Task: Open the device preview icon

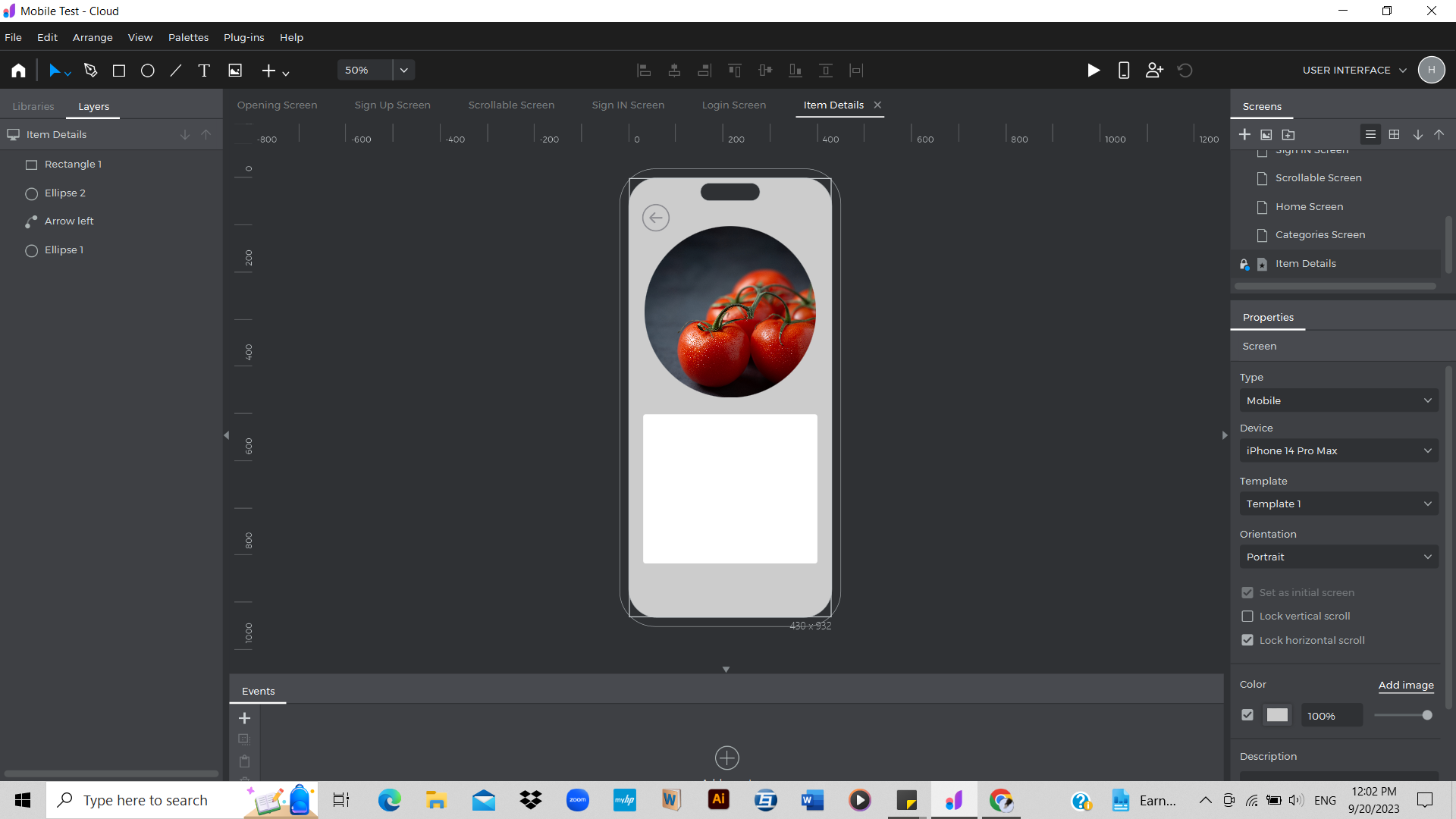Action: click(x=1124, y=71)
